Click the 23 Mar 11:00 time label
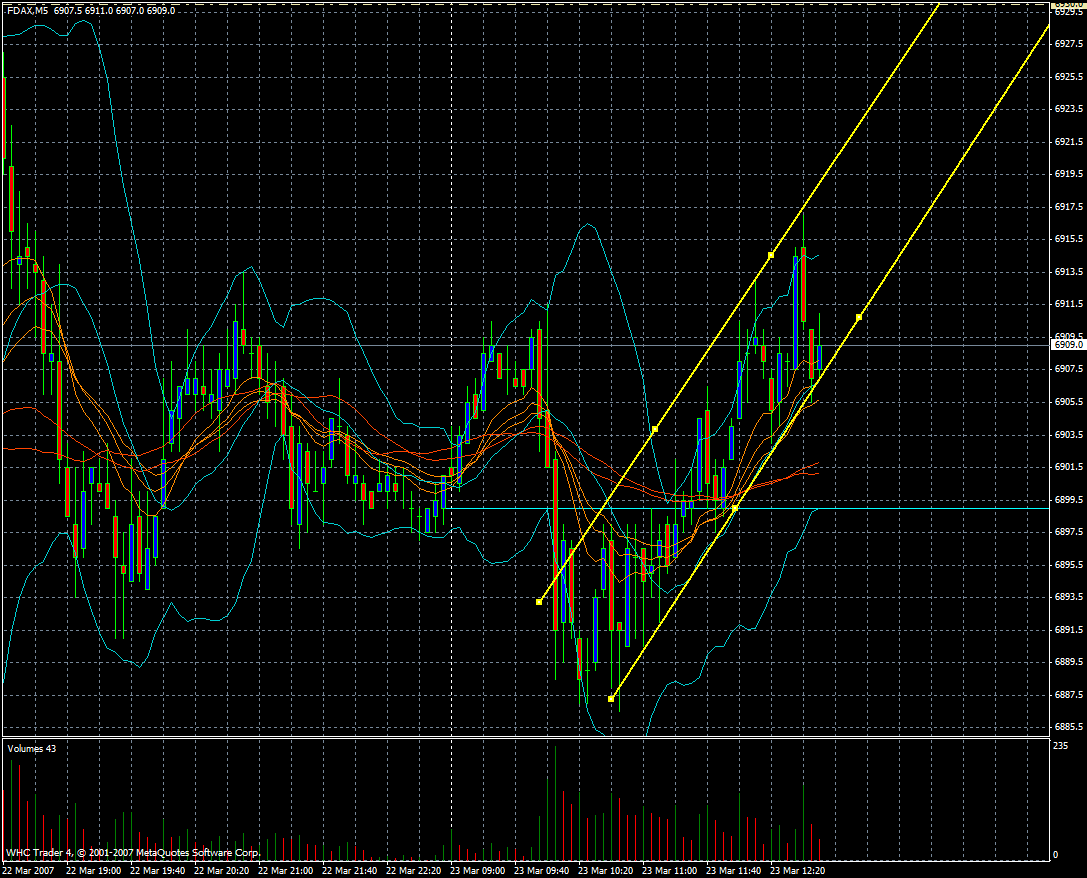The width and height of the screenshot is (1087, 878). pos(669,871)
